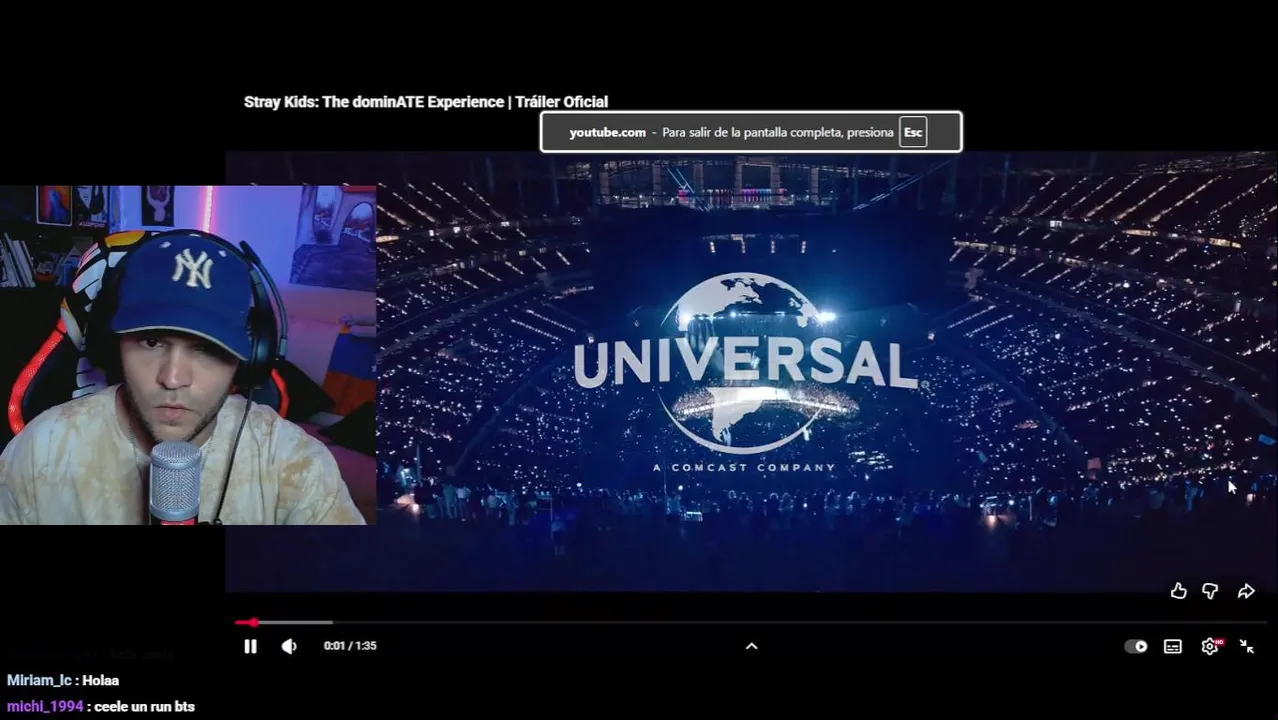Select the chat user michi_1994

tap(46, 707)
